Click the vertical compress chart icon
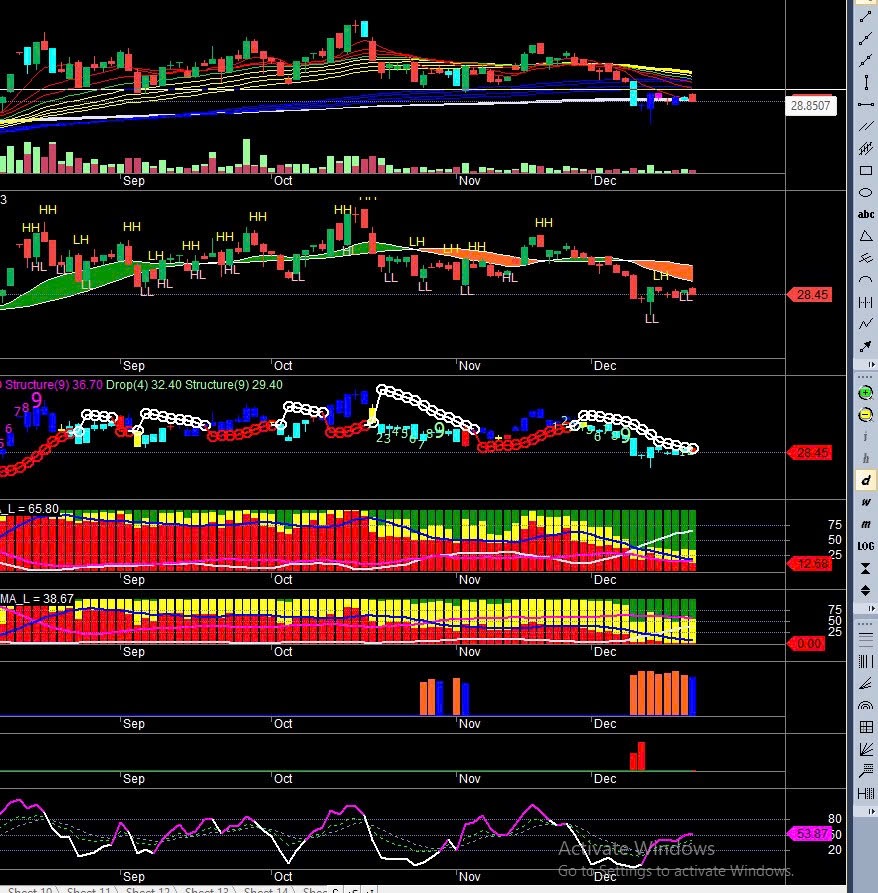 (x=865, y=568)
